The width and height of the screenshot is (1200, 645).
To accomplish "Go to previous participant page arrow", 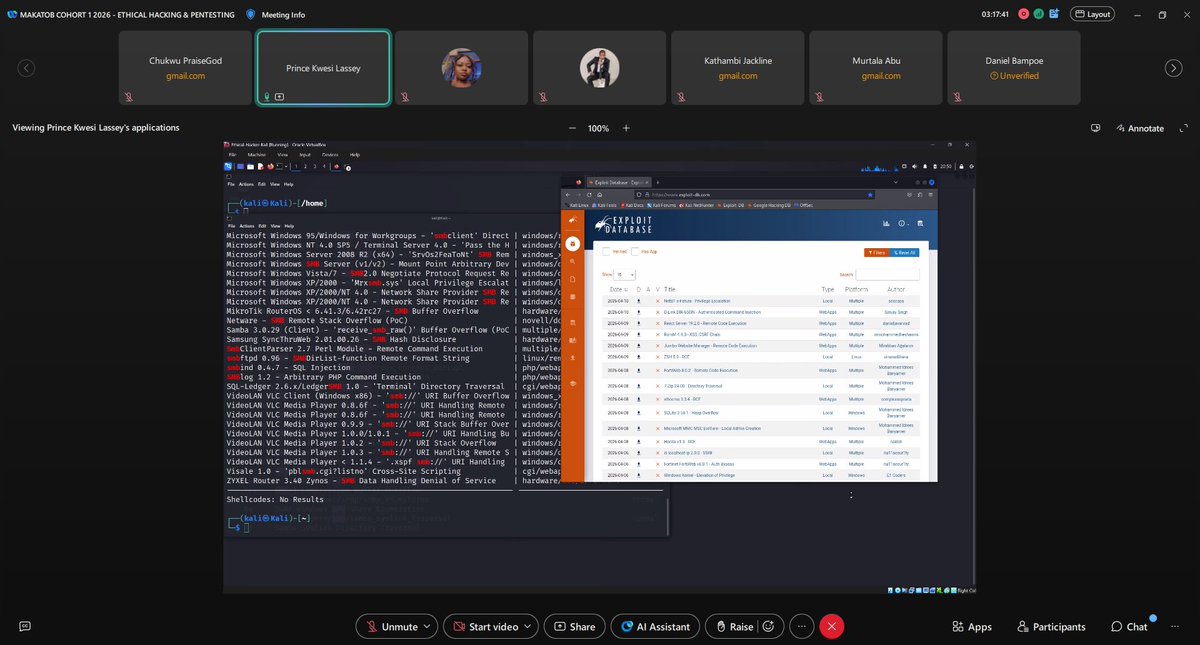I will point(26,68).
